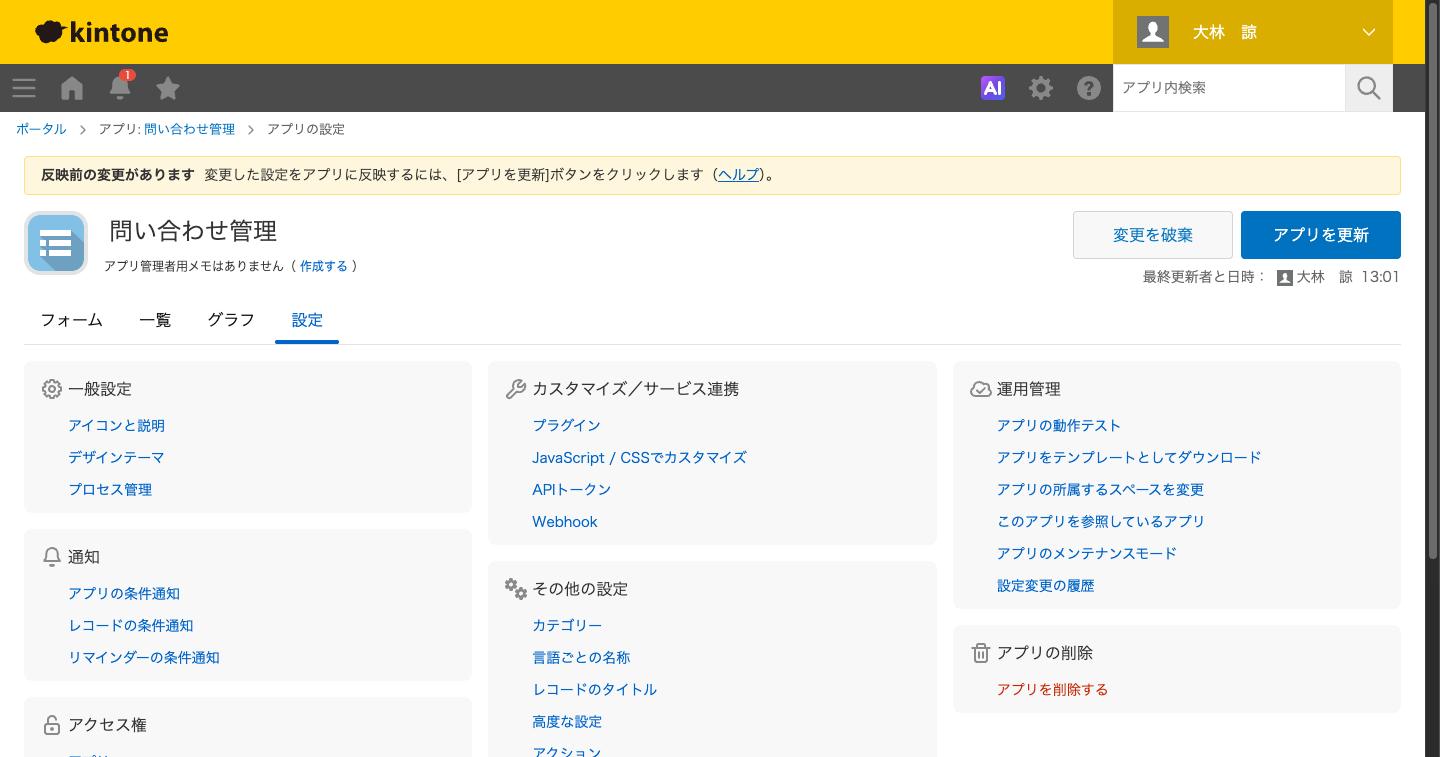Open Webhook settings
The height and width of the screenshot is (757, 1440).
point(565,521)
